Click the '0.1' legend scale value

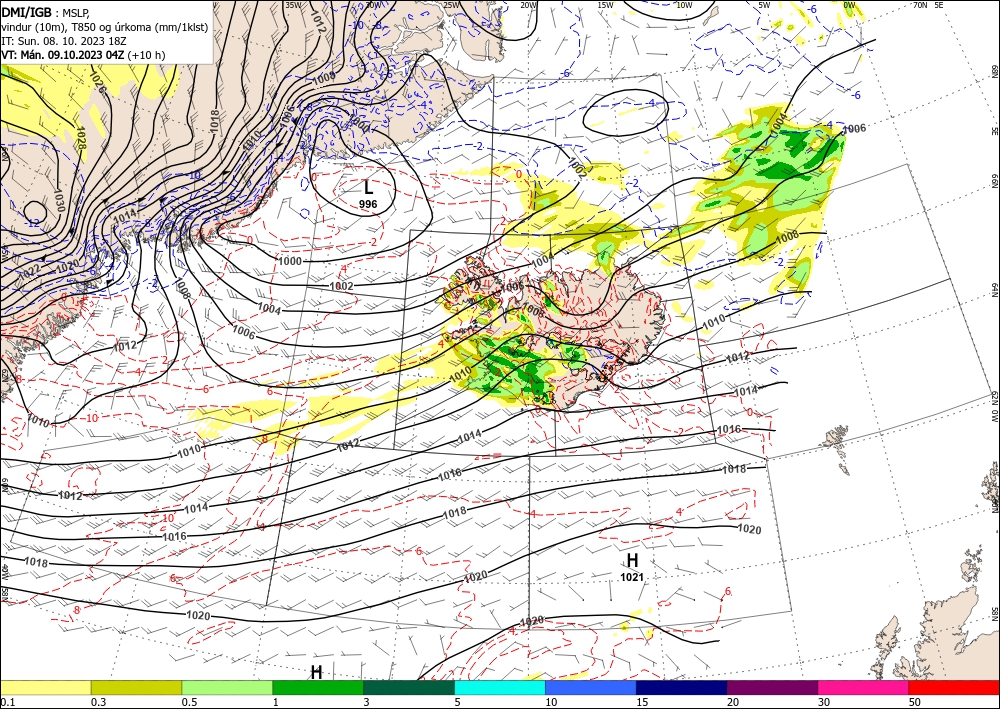click(6, 702)
